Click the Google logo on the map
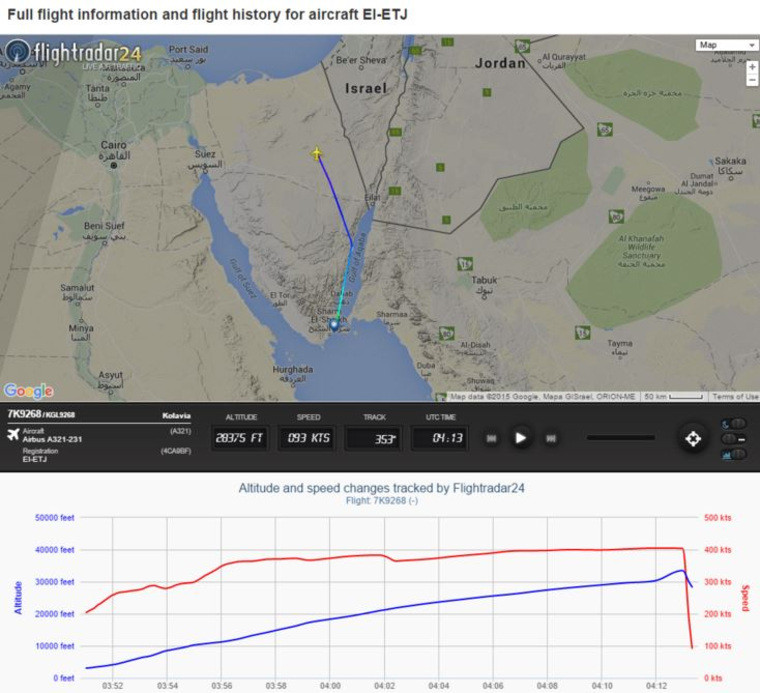Image resolution: width=760 pixels, height=693 pixels. [x=28, y=390]
